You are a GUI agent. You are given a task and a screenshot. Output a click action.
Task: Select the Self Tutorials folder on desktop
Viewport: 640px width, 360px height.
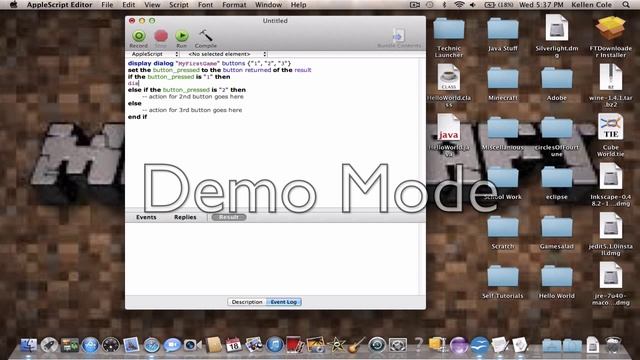click(x=502, y=282)
